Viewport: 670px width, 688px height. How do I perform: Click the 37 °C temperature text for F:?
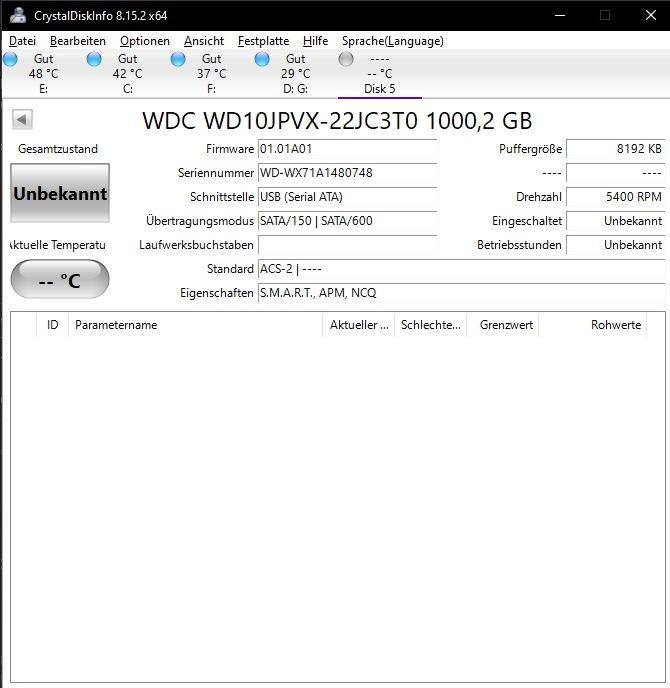pyautogui.click(x=211, y=74)
